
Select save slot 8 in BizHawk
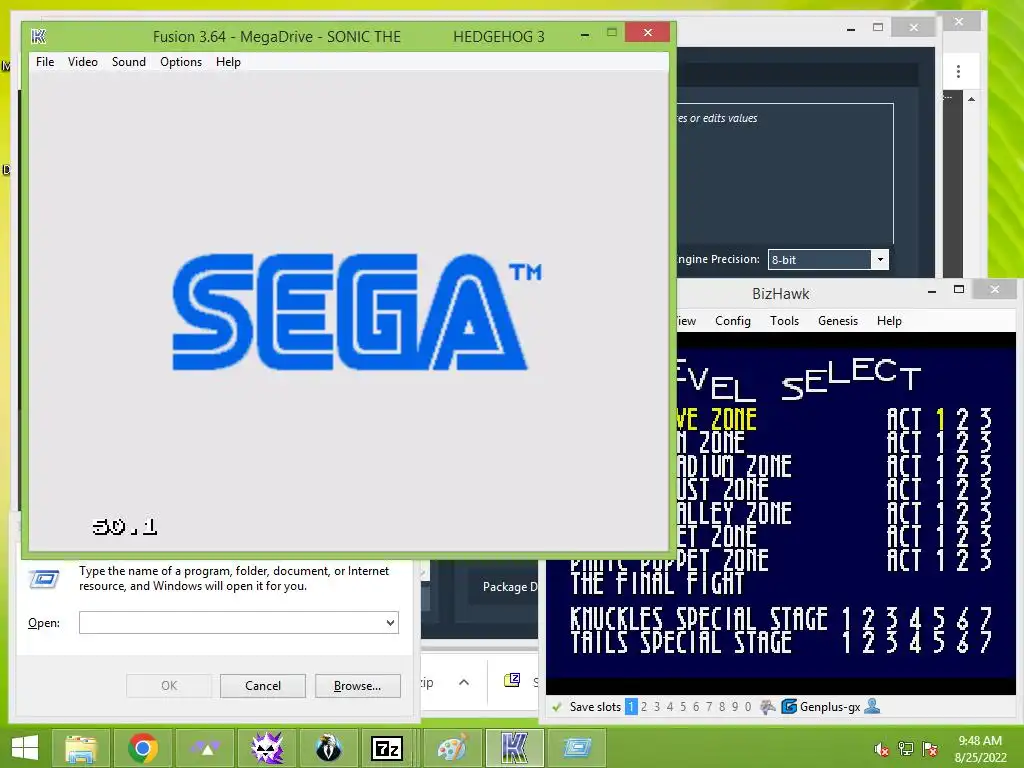click(722, 707)
